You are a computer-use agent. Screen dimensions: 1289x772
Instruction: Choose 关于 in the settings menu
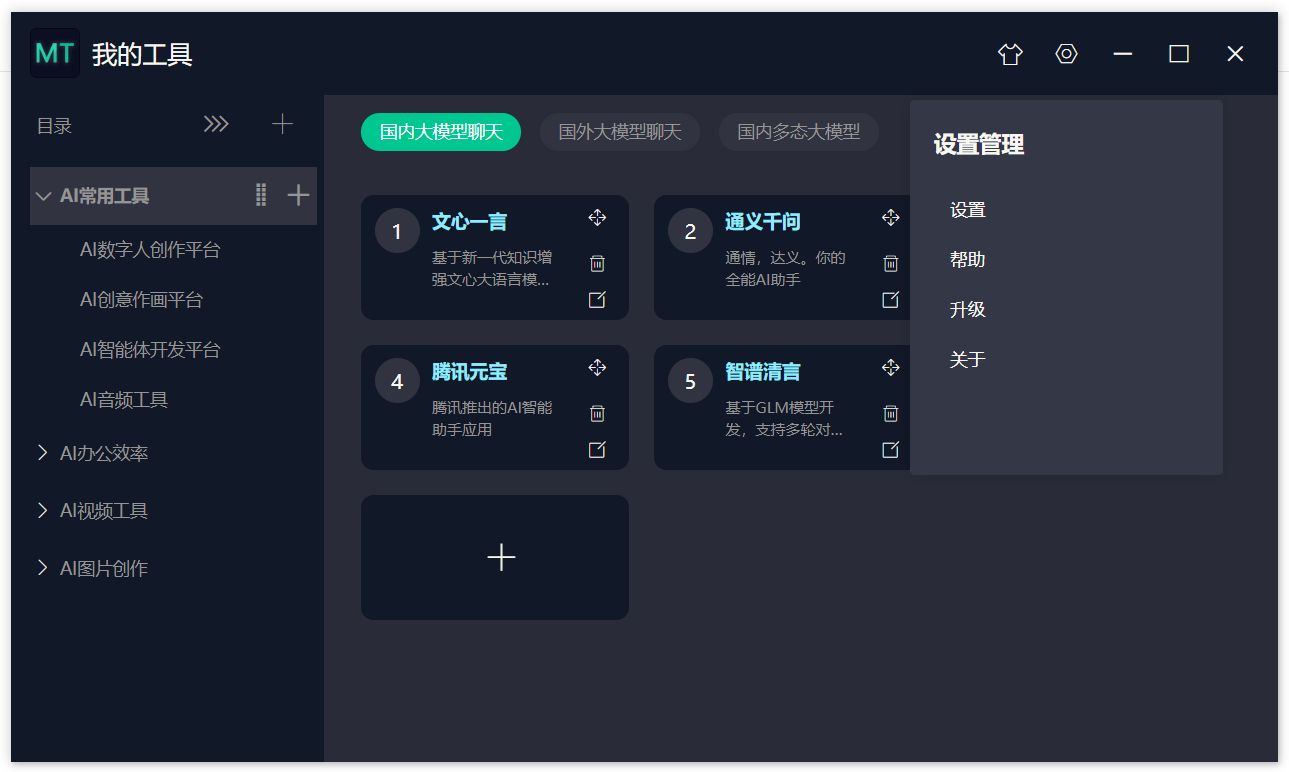(x=968, y=360)
